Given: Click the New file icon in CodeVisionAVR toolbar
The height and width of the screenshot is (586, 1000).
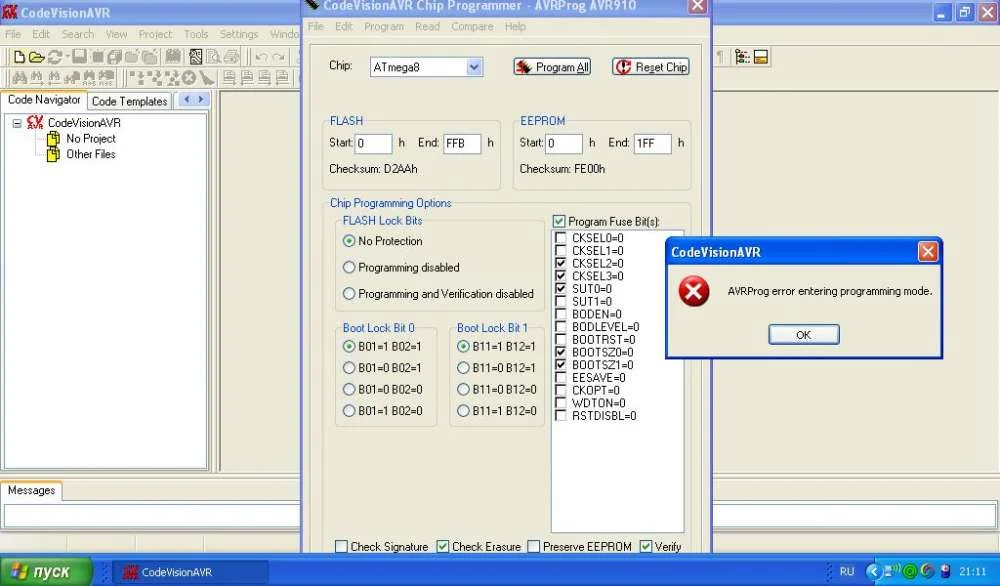Looking at the screenshot, I should [x=20, y=57].
